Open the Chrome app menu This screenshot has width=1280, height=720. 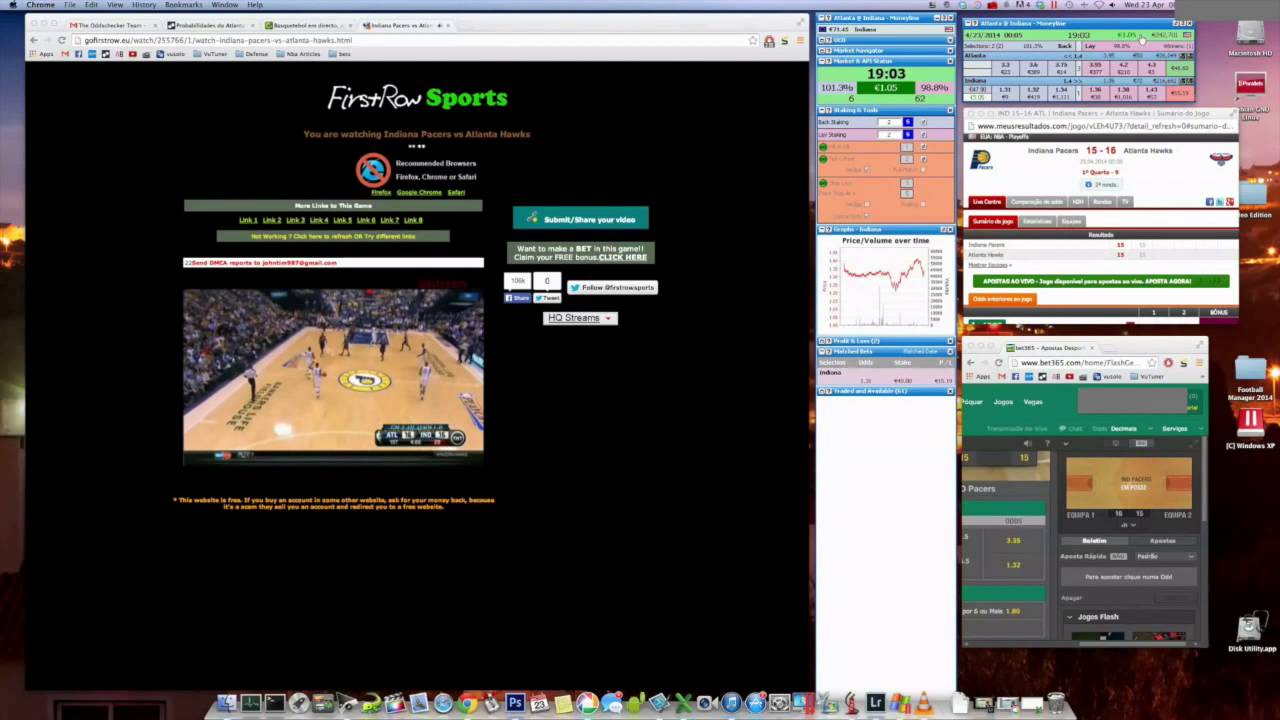tap(41, 5)
